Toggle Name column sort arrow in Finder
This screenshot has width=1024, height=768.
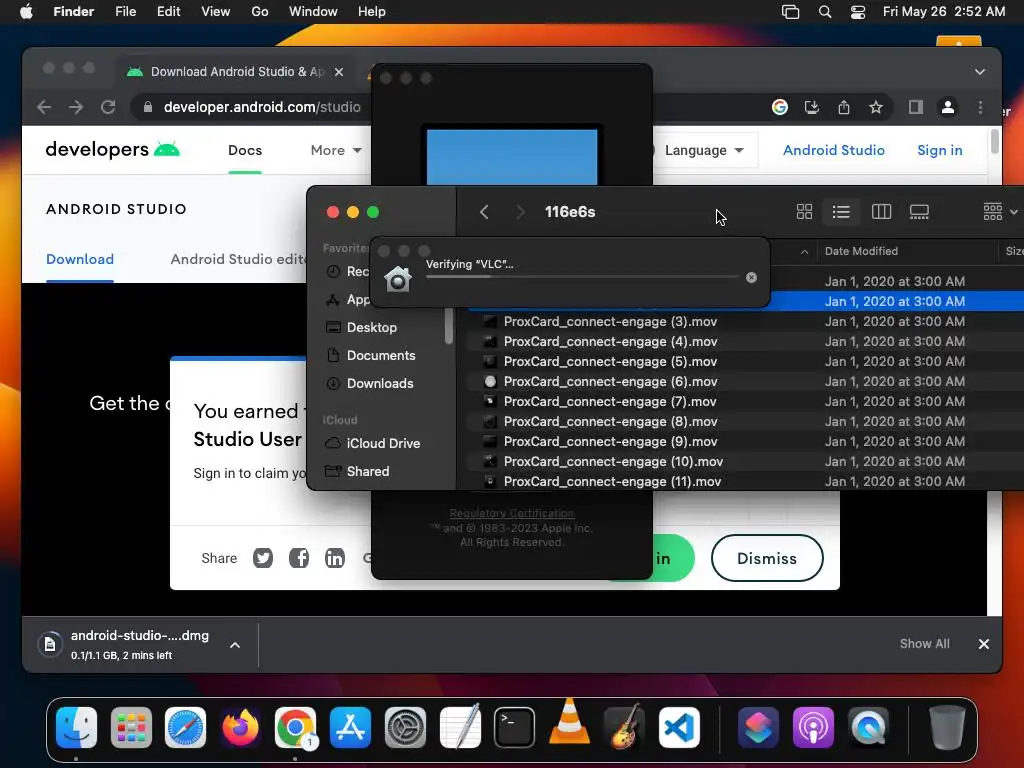[804, 251]
